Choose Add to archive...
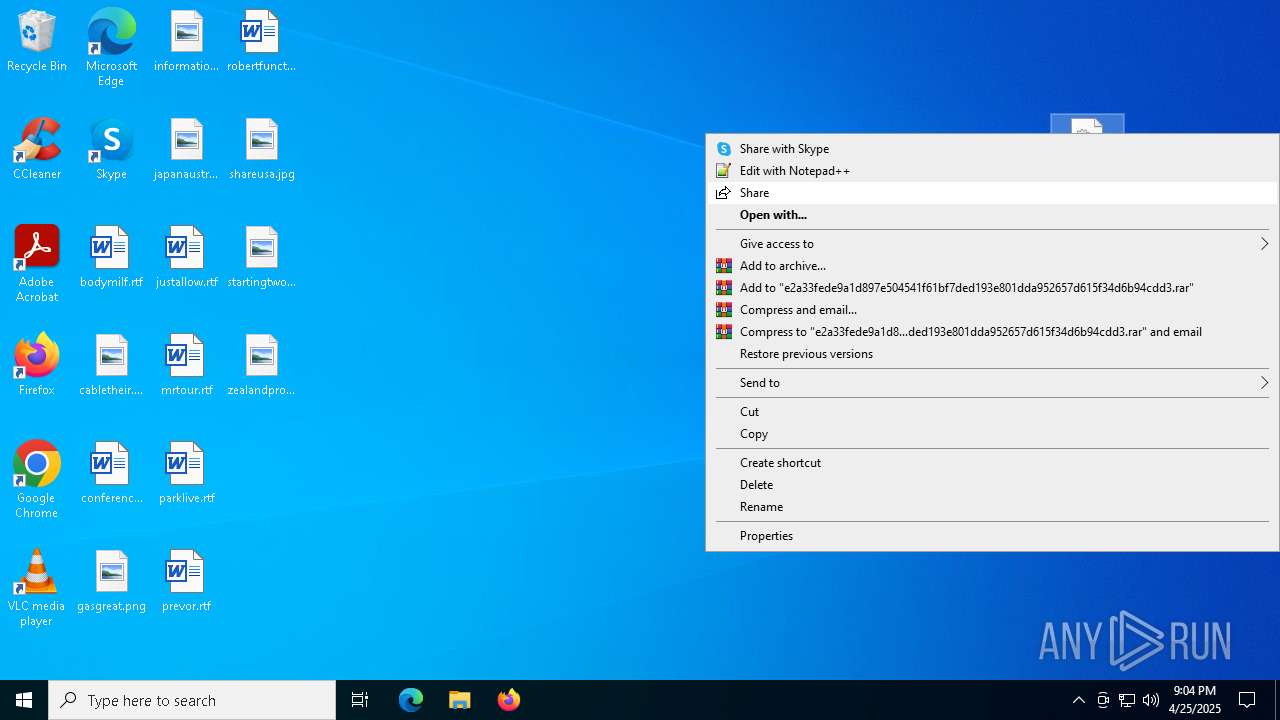This screenshot has width=1280, height=720. (992, 266)
